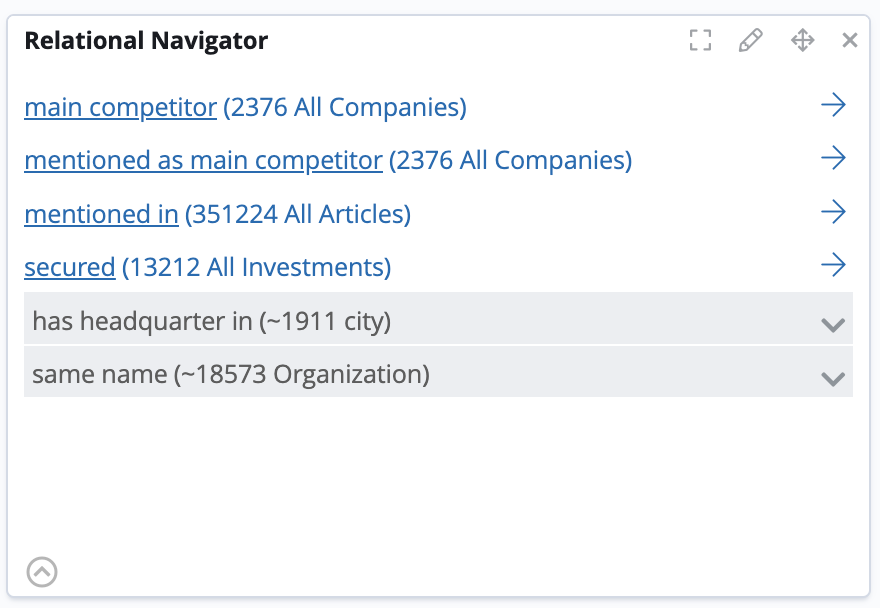Click arrow next to "mentioned as main competitor"
Viewport: 880px width, 608px height.
click(834, 158)
